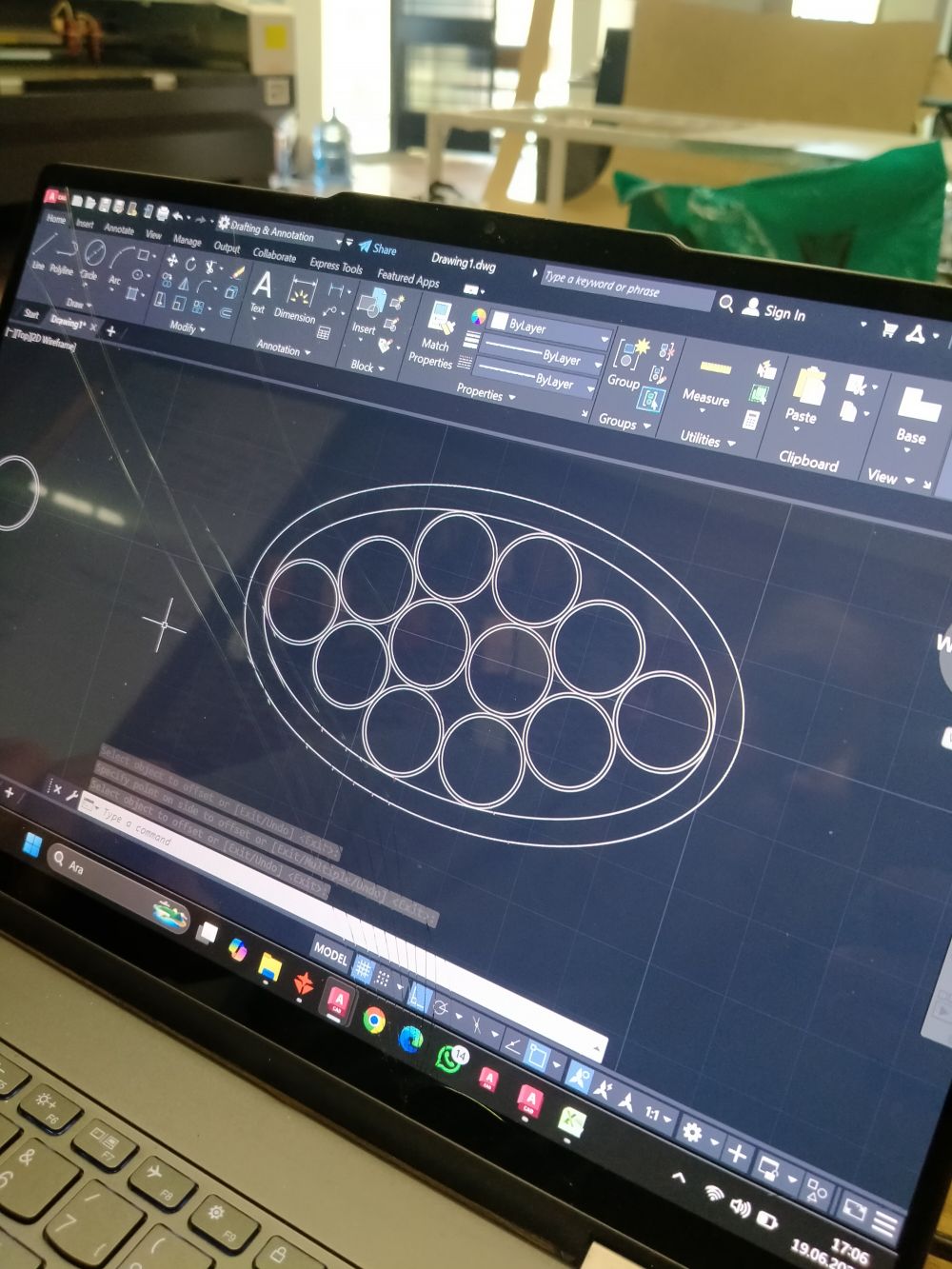
Task: Click the customization hamburger icon in status bar
Action: pos(884,1222)
